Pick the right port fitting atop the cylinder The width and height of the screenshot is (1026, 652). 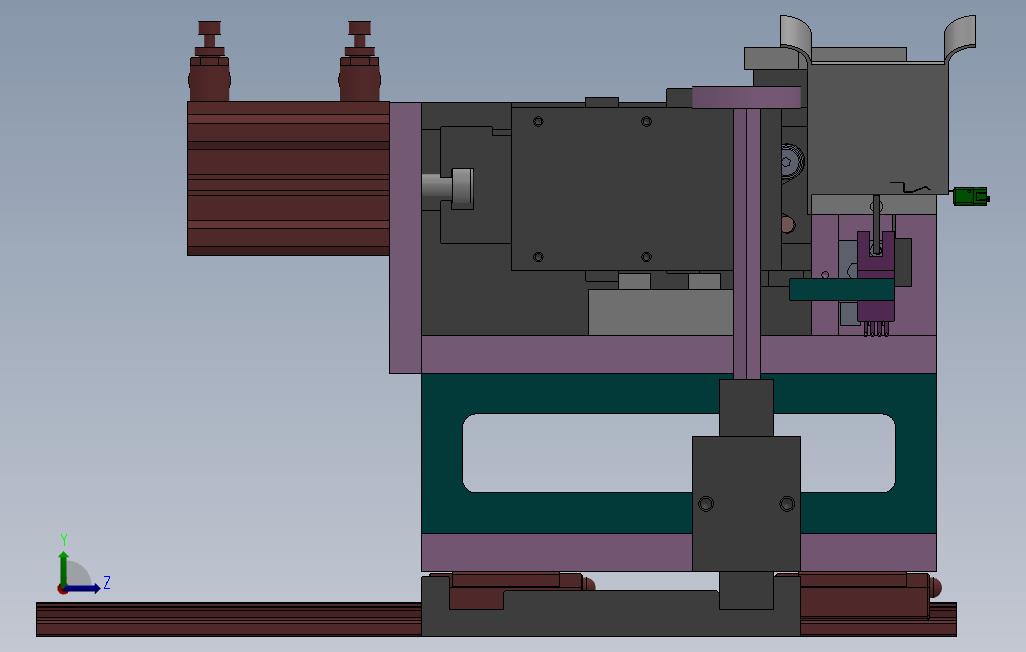click(360, 61)
